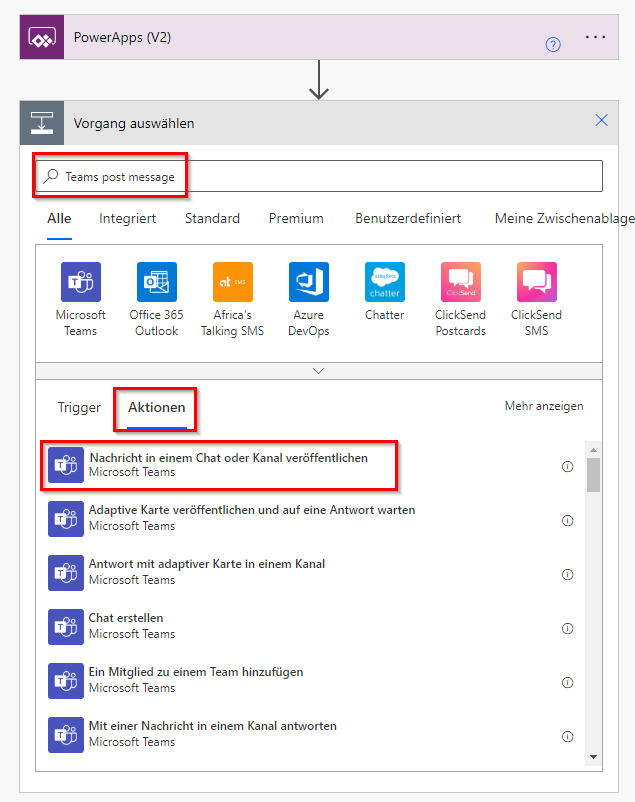Click Teams icon beside Adaptive Karte veröffentlichen
This screenshot has height=802, width=635.
66,519
